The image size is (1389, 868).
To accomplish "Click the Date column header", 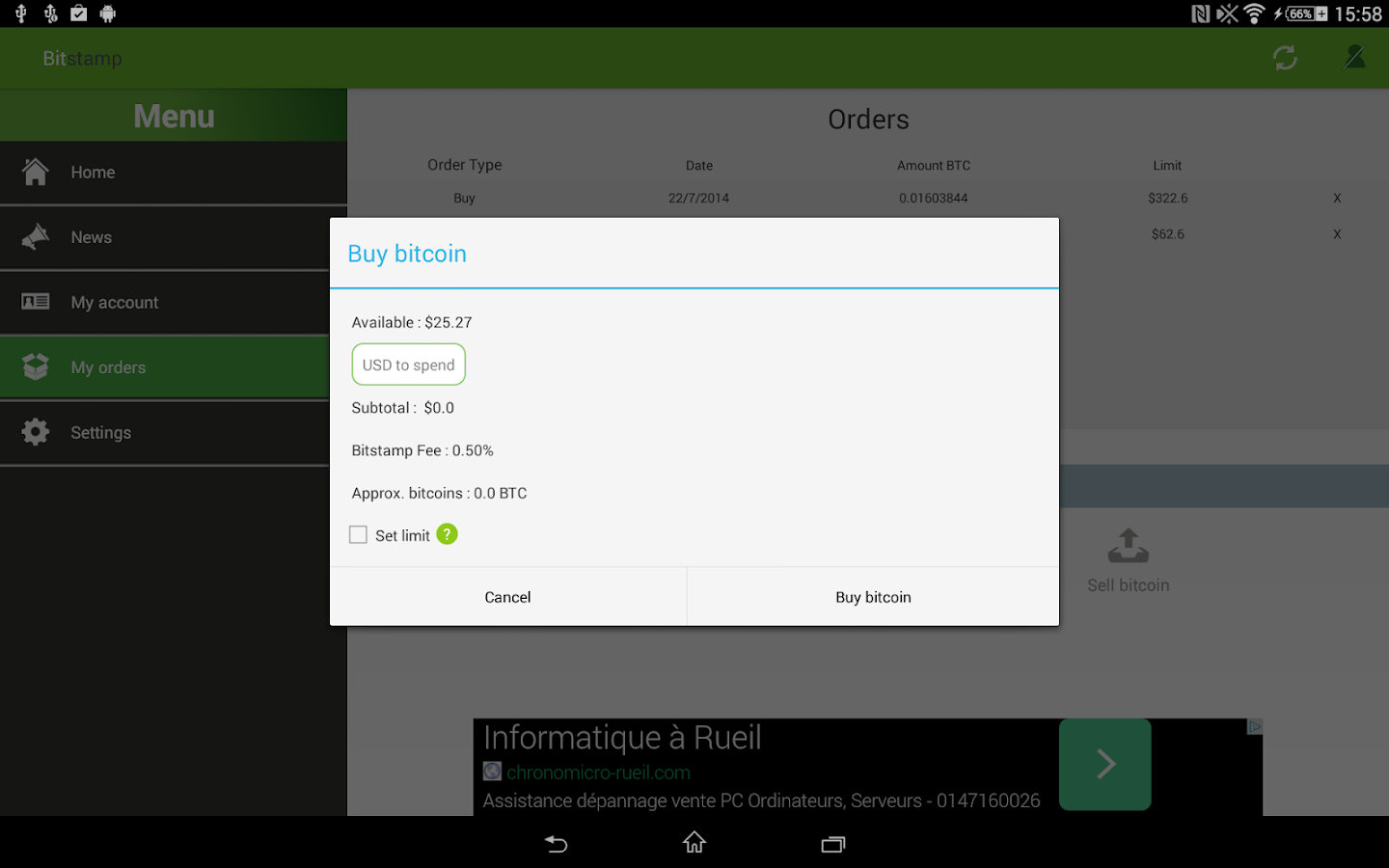I will pyautogui.click(x=699, y=166).
